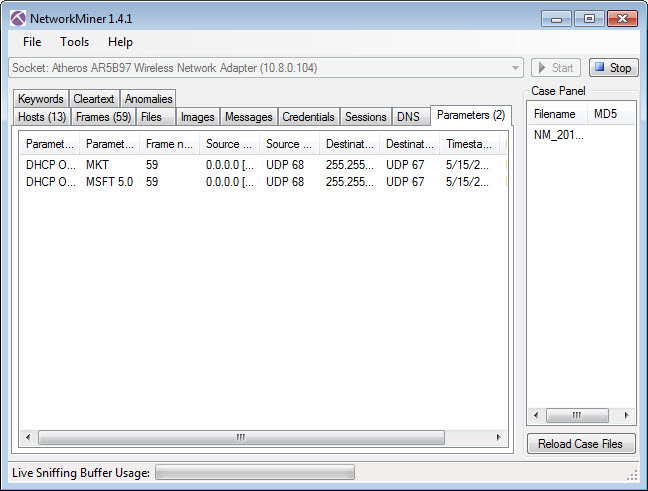The height and width of the screenshot is (491, 648).
Task: Click the Reload Case Files button
Action: tap(581, 443)
